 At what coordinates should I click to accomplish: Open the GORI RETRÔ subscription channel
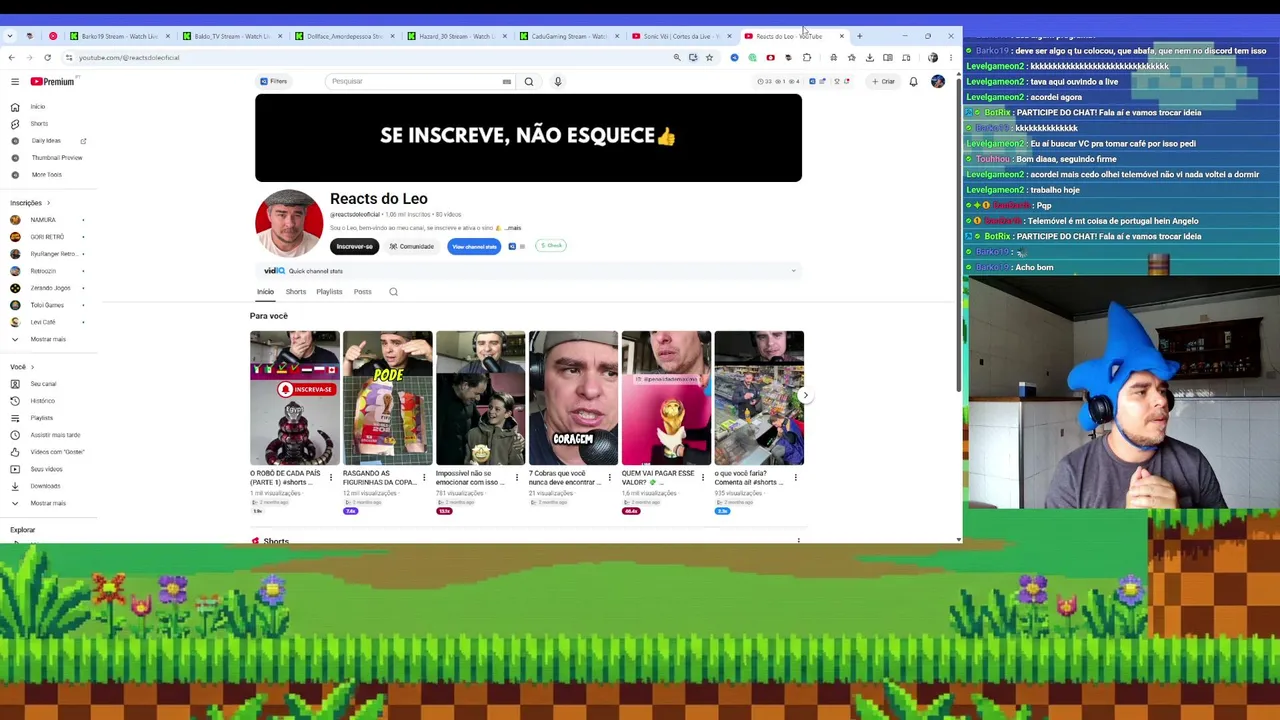coord(47,237)
